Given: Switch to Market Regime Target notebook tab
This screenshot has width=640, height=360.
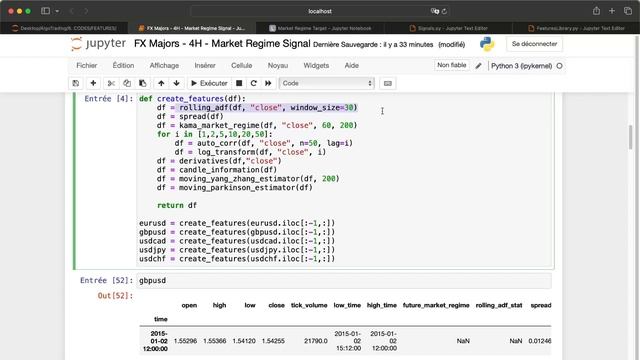Looking at the screenshot, I should point(320,28).
